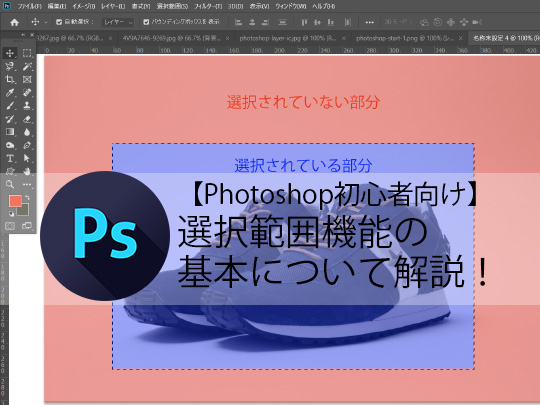Close the 4V9A7646-9269.jpg tab
The height and width of the screenshot is (405, 540).
click(x=227, y=39)
